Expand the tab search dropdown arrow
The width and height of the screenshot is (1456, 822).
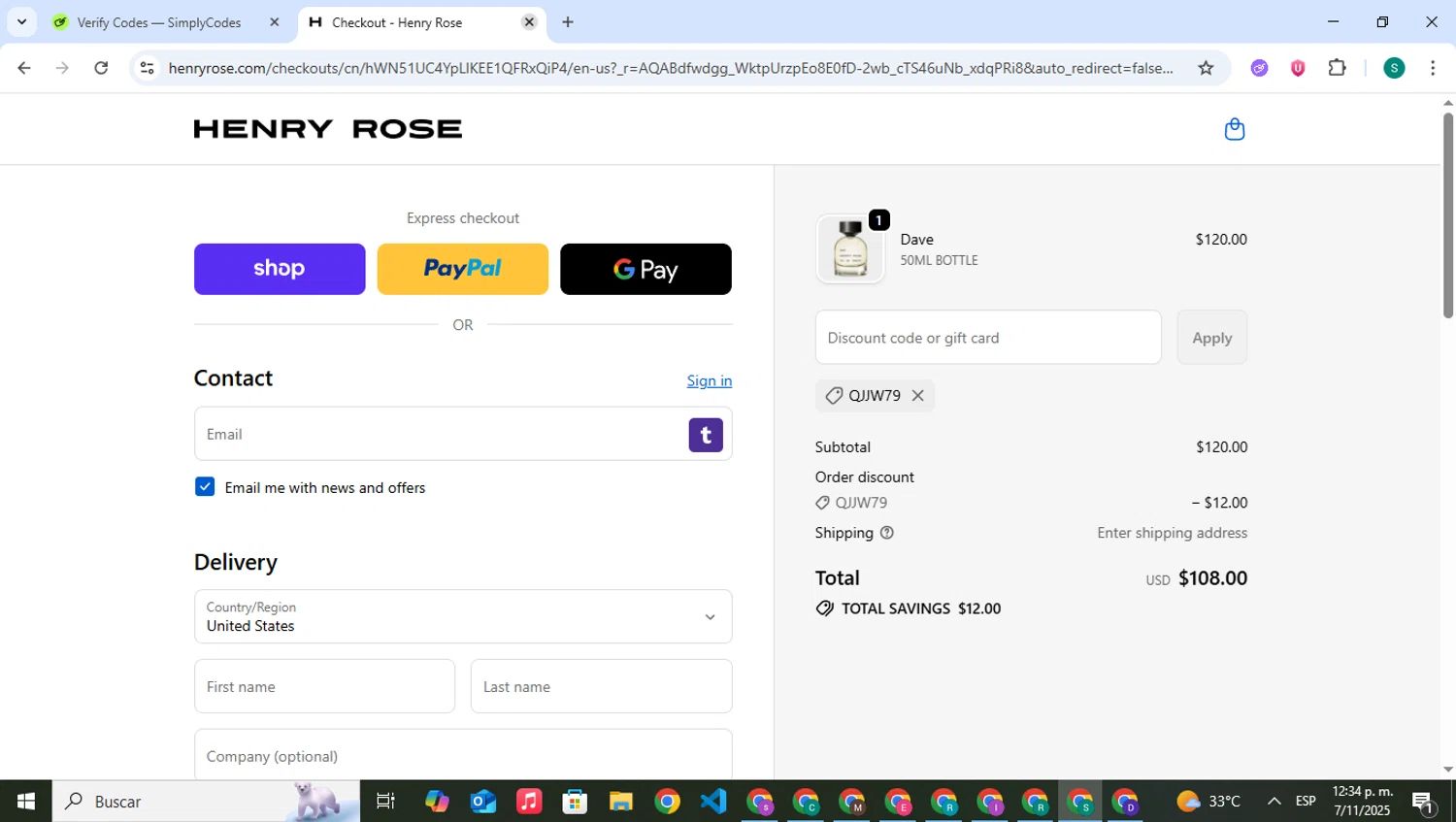[21, 21]
